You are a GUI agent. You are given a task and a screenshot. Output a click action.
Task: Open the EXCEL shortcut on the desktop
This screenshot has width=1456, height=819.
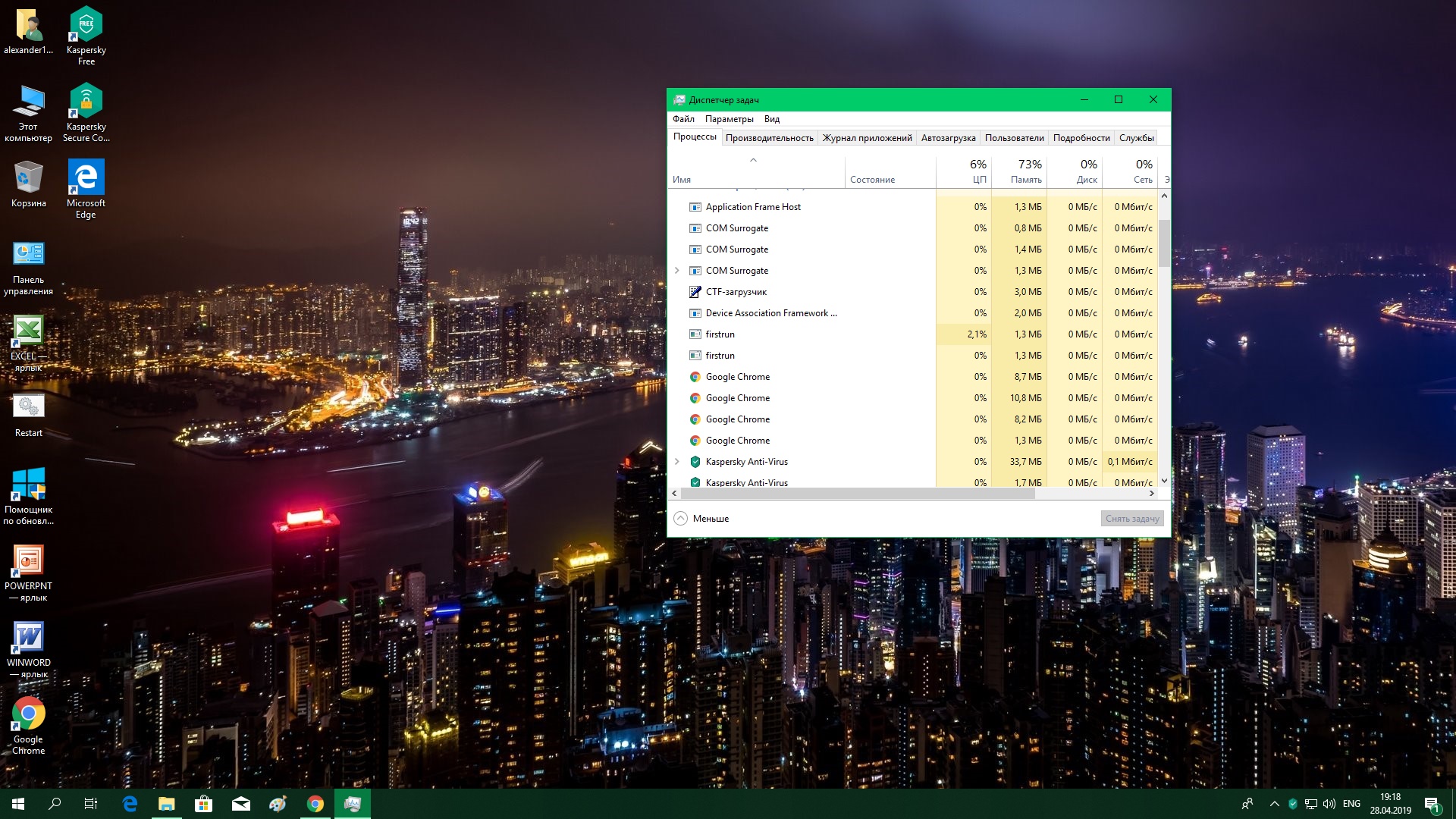[28, 340]
